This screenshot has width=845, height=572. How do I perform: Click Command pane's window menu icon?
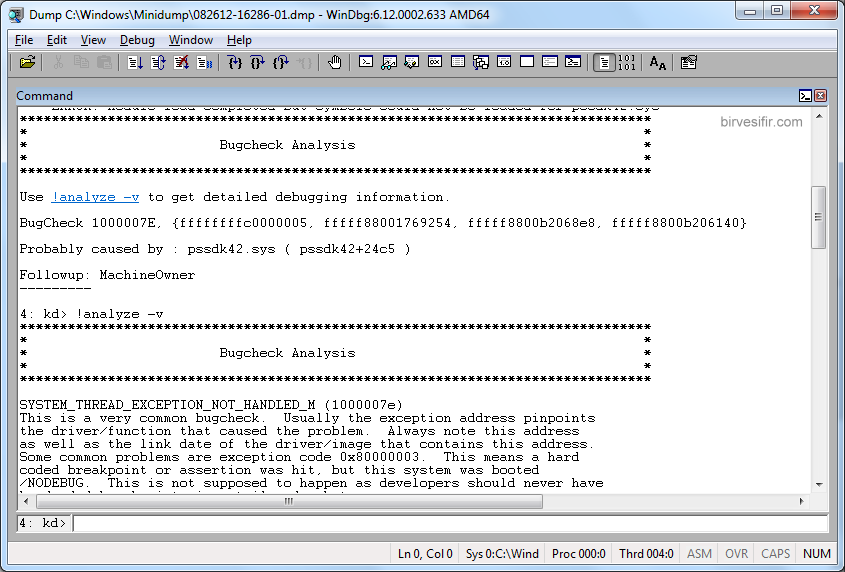805,96
